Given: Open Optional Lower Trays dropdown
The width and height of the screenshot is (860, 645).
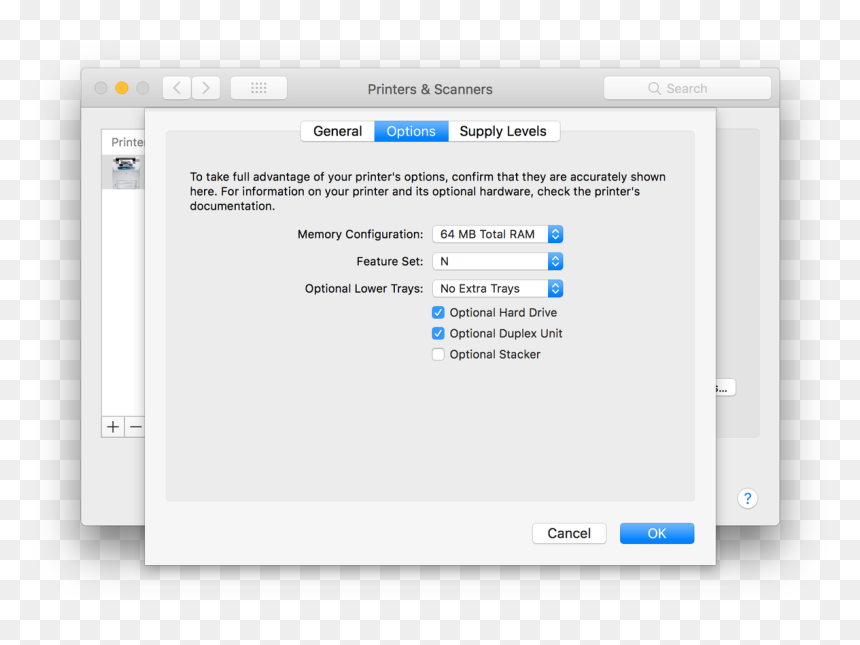Looking at the screenshot, I should tap(497, 288).
